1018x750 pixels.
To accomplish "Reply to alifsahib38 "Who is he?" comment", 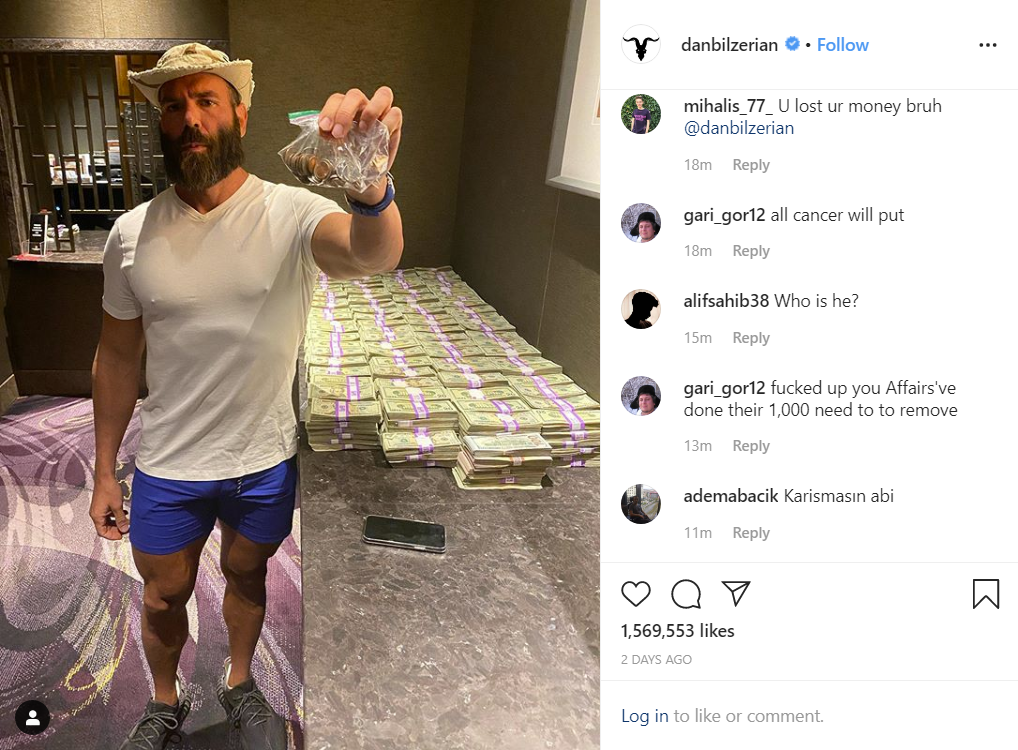I will [x=751, y=338].
